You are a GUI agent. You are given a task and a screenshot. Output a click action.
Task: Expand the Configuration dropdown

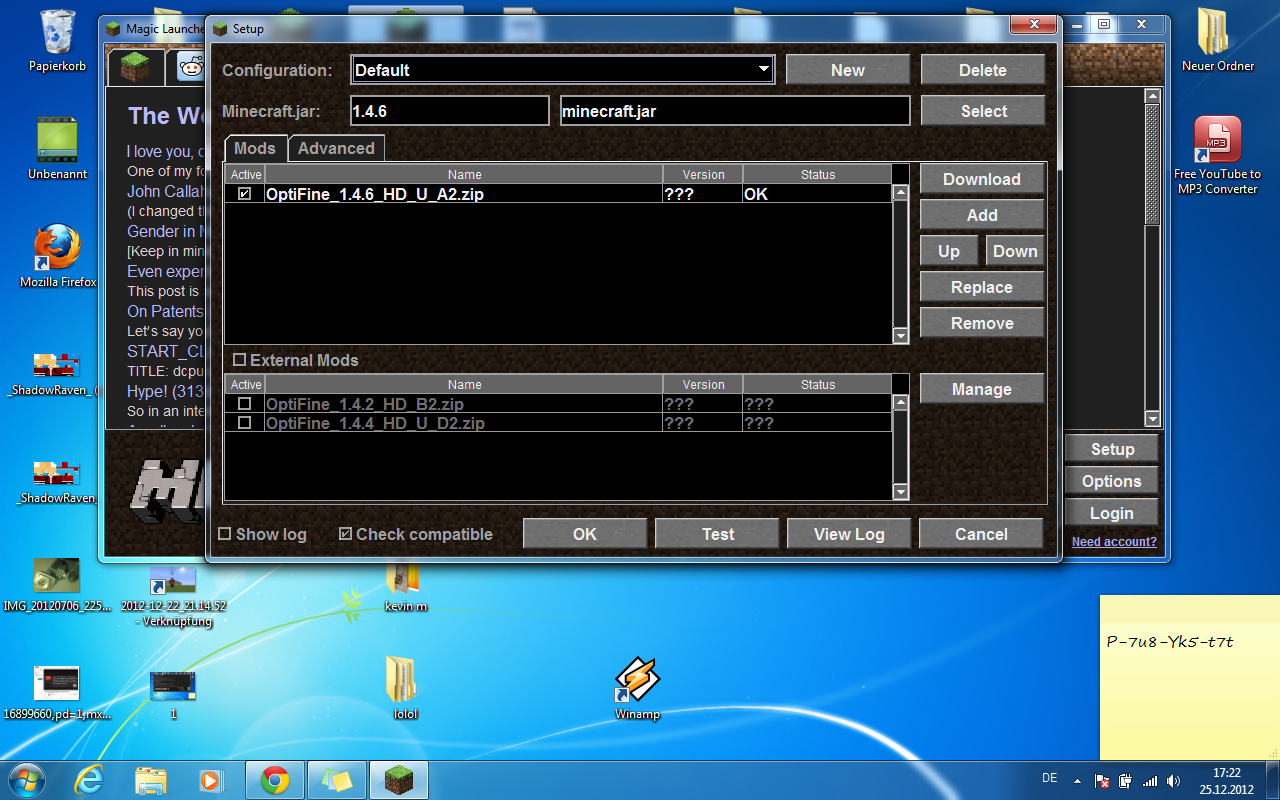(x=764, y=70)
